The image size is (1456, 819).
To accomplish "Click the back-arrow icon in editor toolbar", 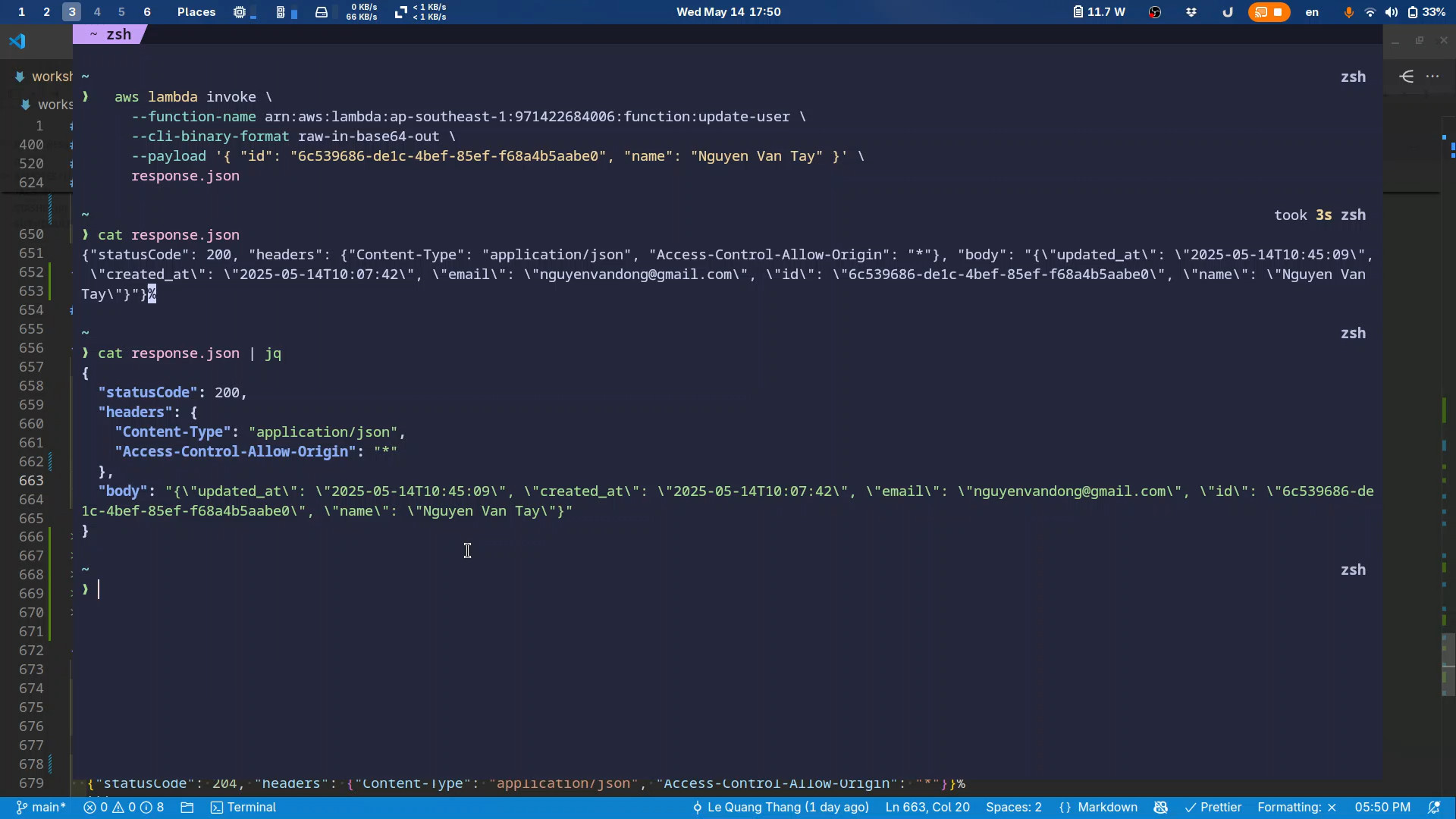I will 1407,77.
